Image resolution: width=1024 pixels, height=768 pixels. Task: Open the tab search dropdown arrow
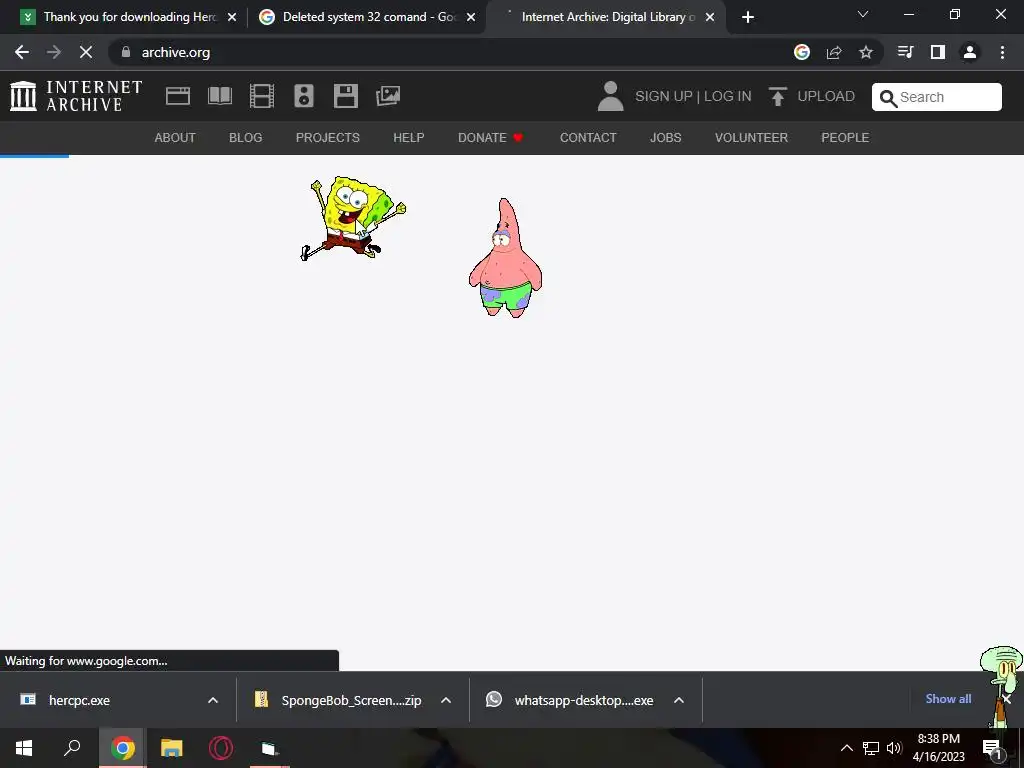[x=863, y=14]
